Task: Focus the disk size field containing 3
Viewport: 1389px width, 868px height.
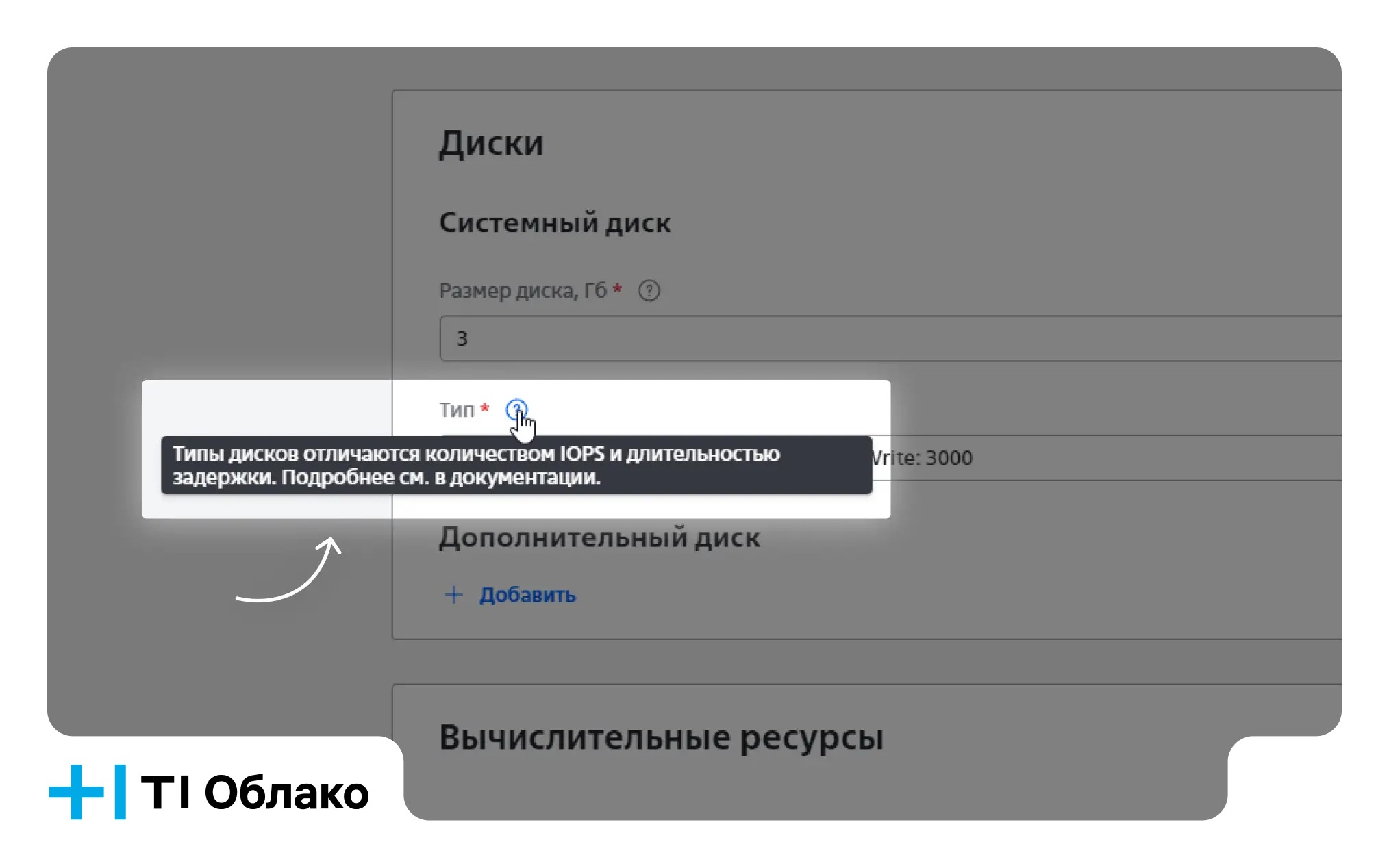Action: click(890, 338)
